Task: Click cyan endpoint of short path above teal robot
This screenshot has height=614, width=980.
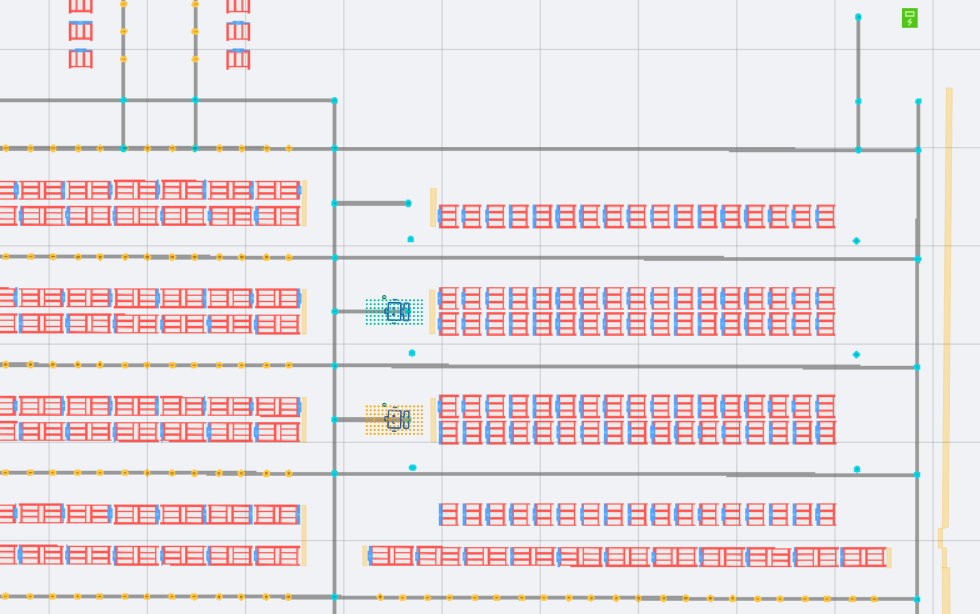Action: point(408,203)
